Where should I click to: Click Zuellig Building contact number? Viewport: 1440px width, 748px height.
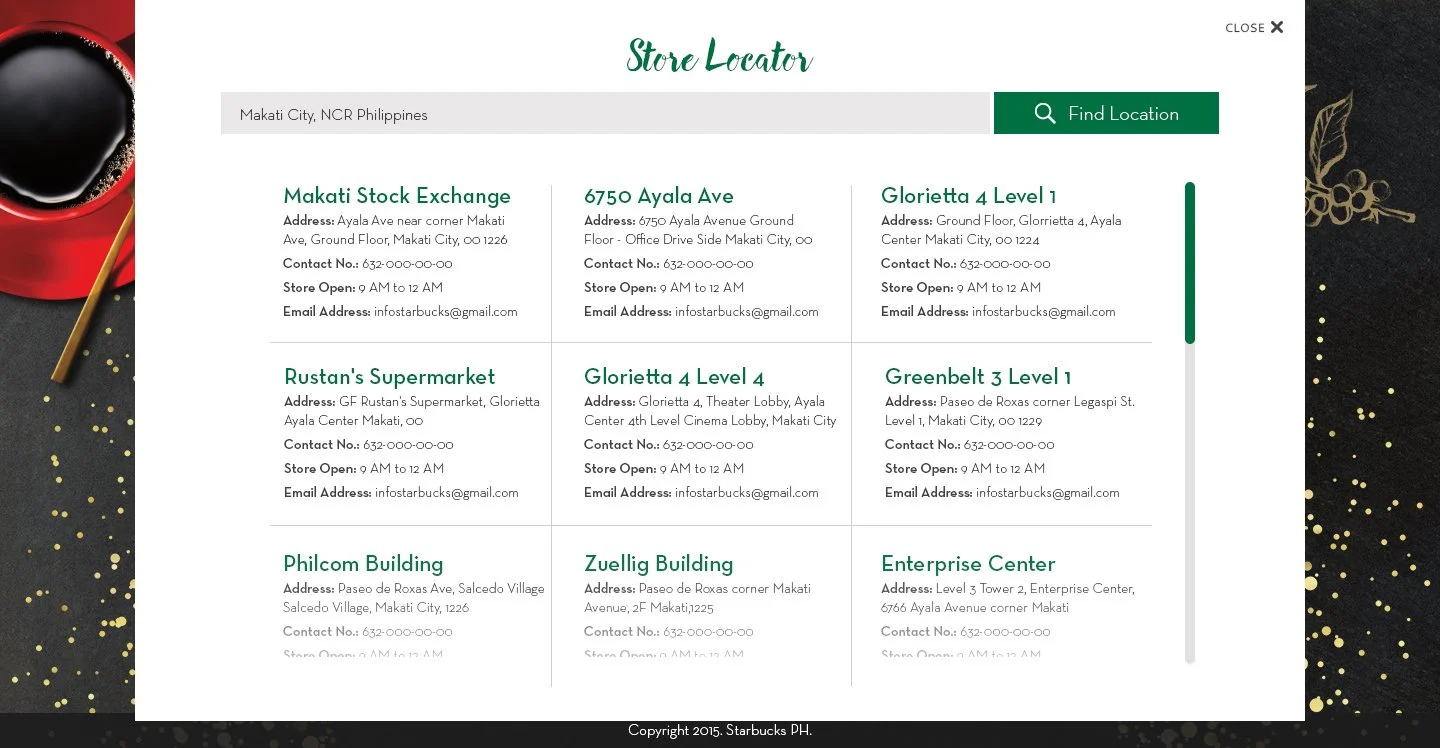(x=669, y=632)
